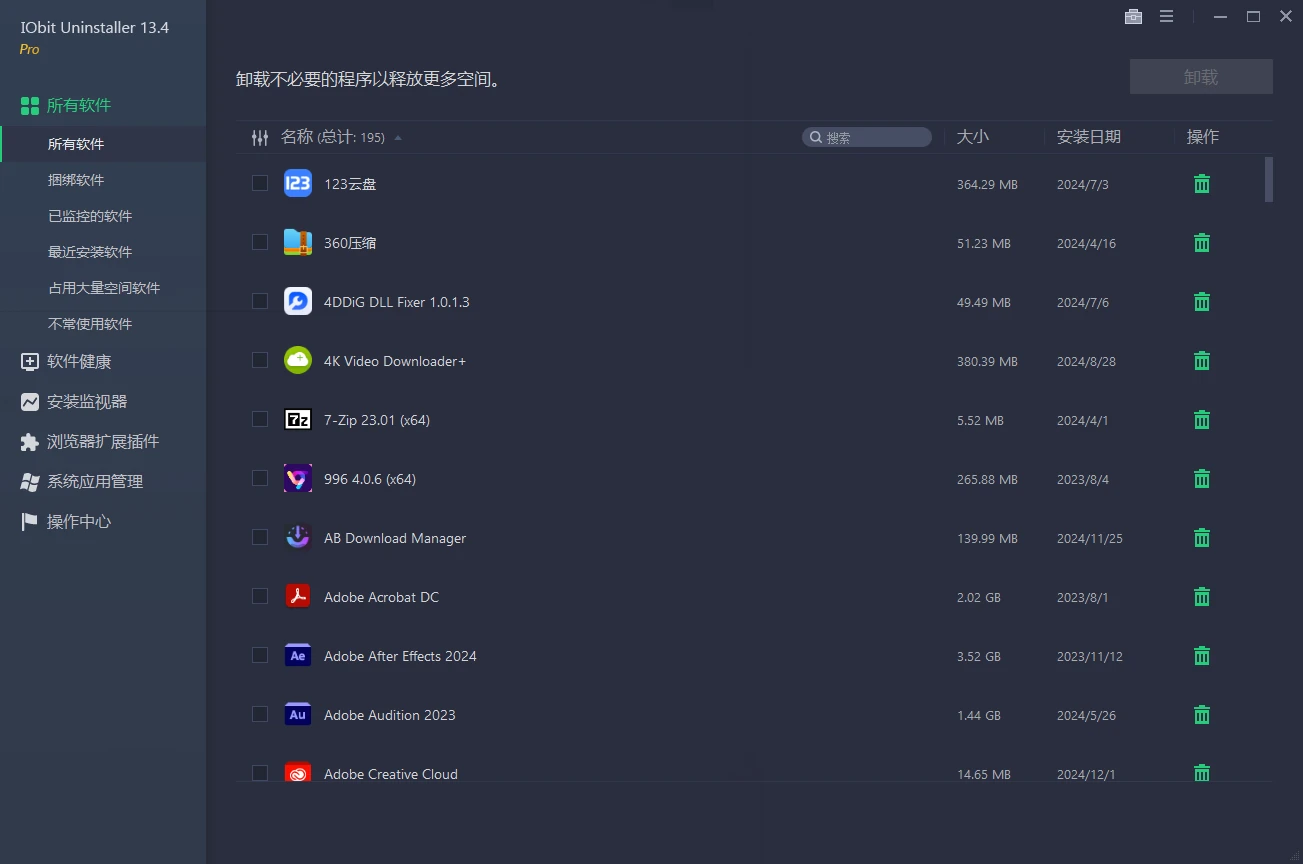
Task: Tick the Adobe Audition 2023 checkbox
Action: [260, 714]
